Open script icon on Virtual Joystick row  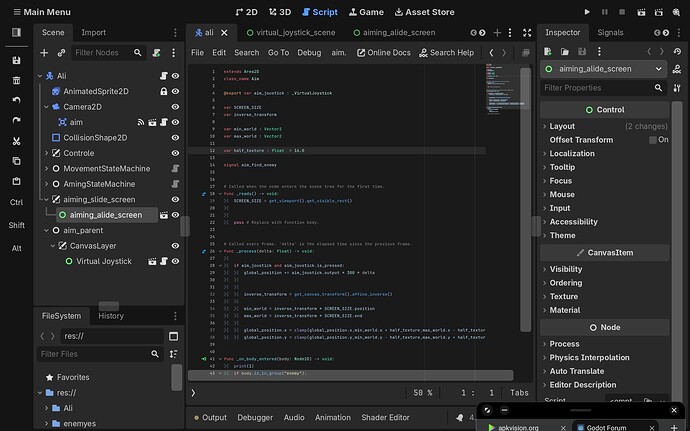pos(164,261)
